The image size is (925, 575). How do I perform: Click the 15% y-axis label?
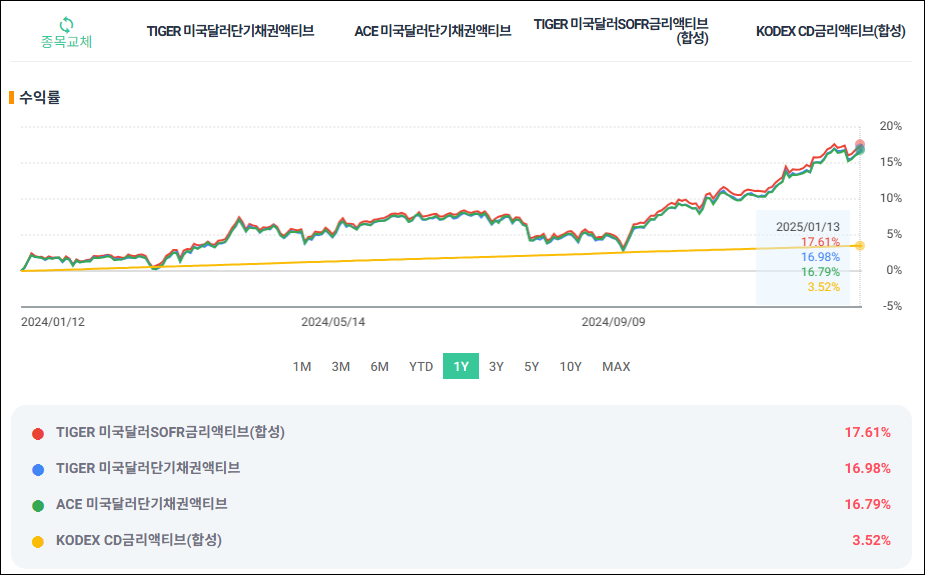(891, 162)
